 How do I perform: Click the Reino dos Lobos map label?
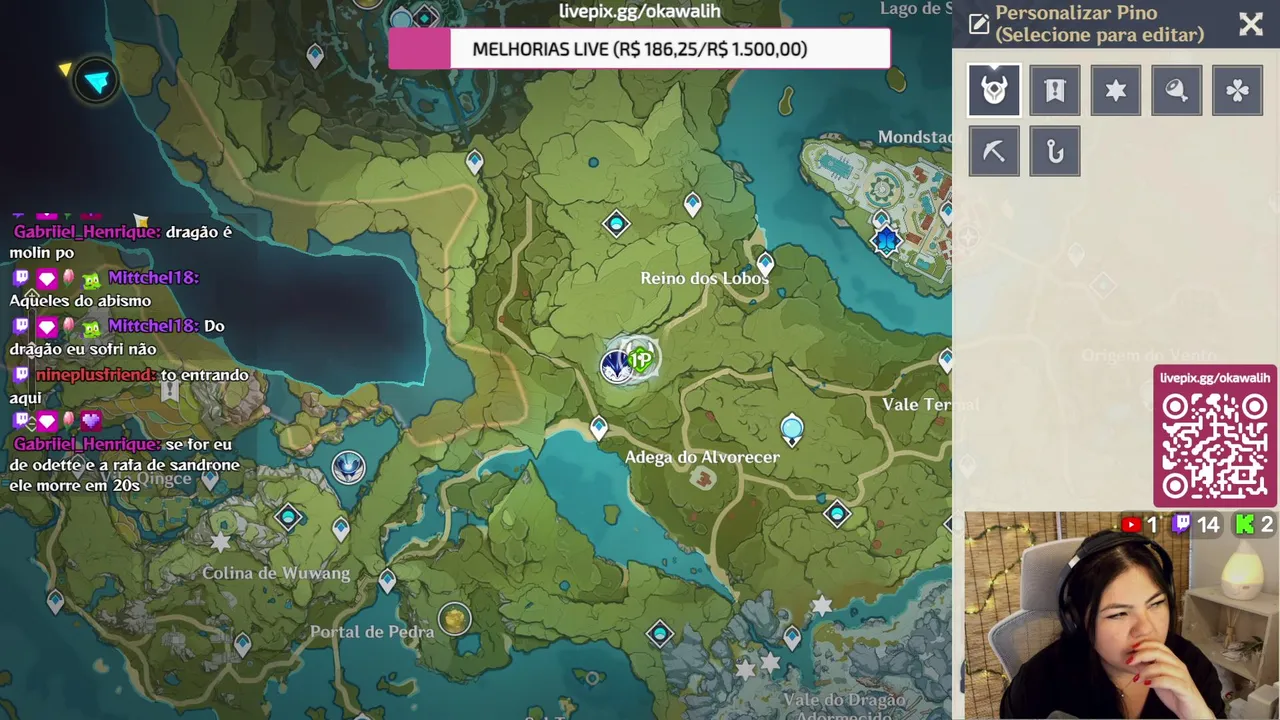[704, 278]
